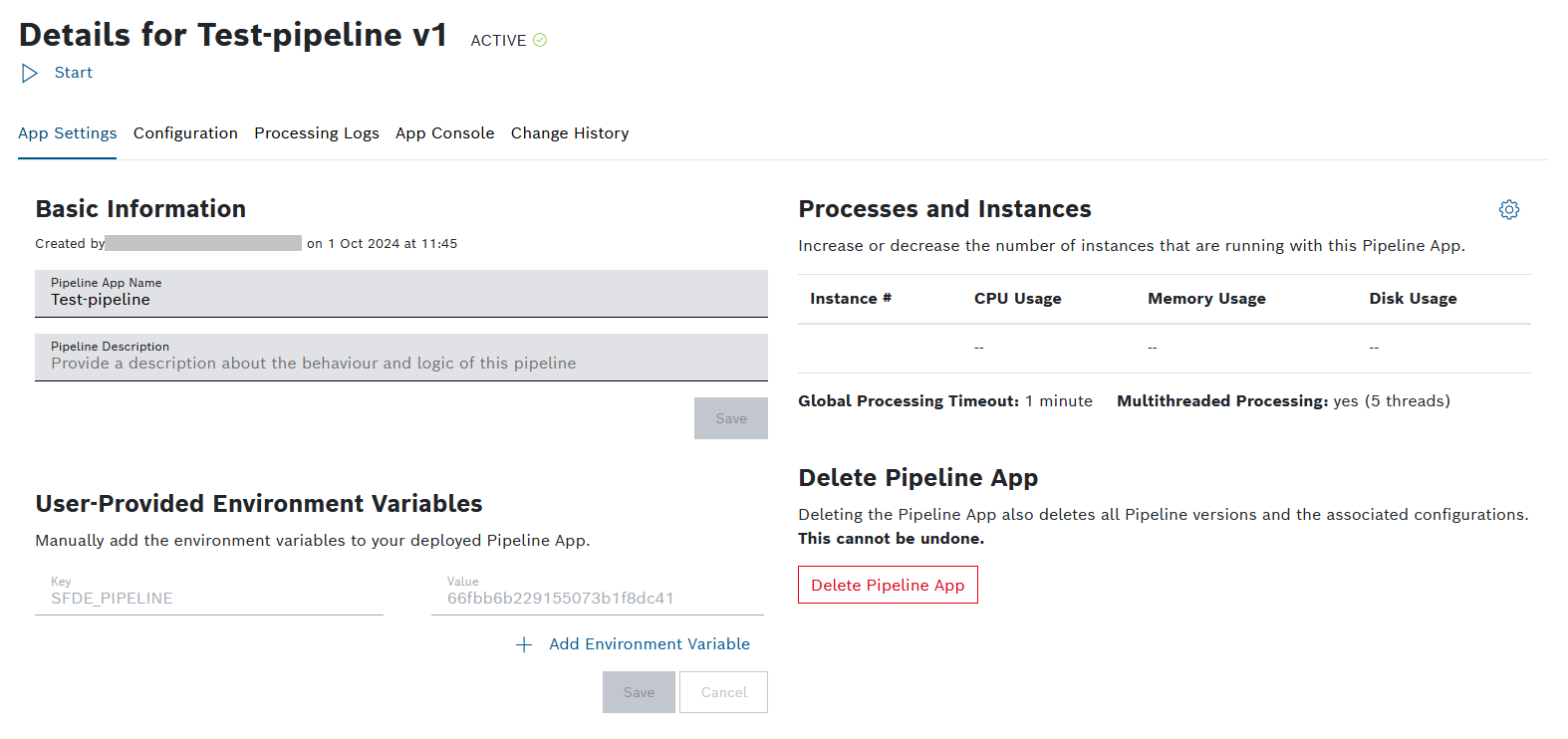Click Save for environment variables
Image resolution: width=1568 pixels, height=739 pixels.
[x=639, y=692]
